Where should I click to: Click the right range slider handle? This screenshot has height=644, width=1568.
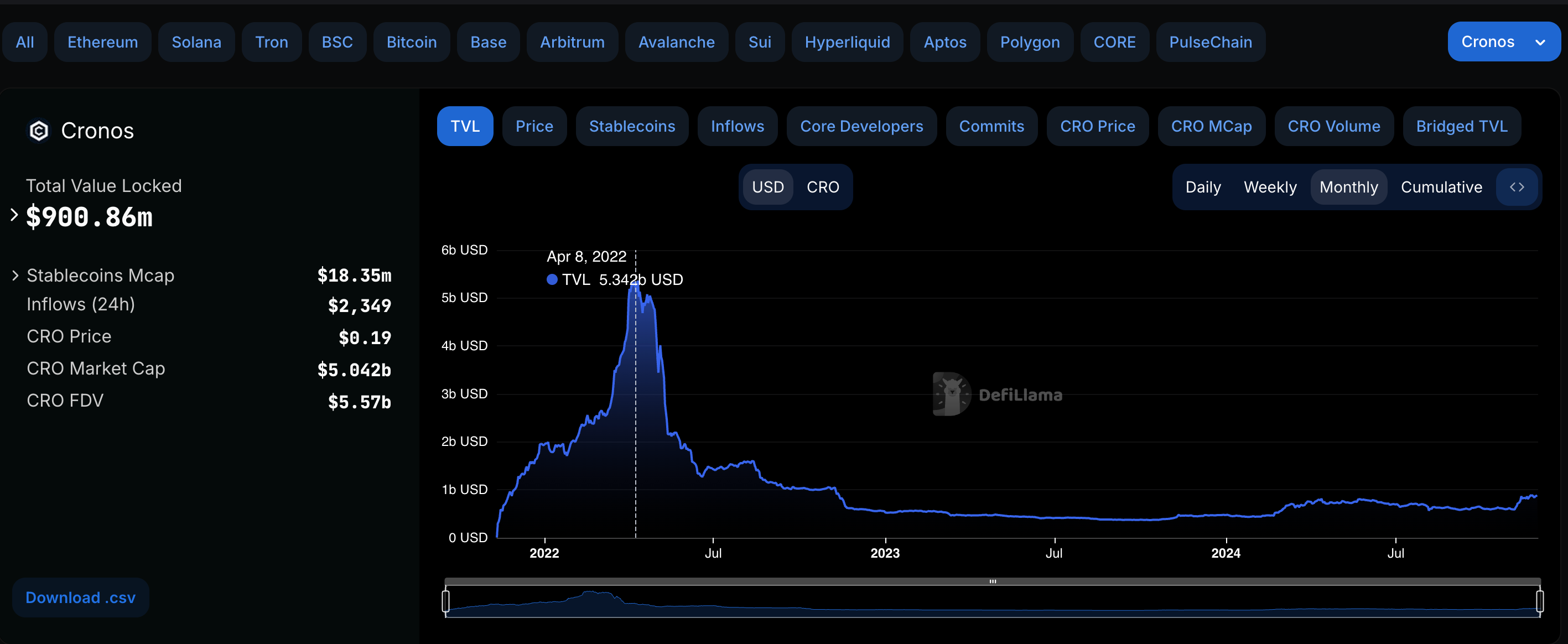coord(1539,601)
